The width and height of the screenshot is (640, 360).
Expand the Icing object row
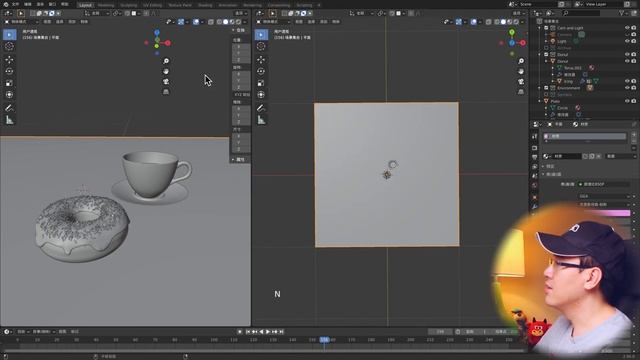coord(553,81)
